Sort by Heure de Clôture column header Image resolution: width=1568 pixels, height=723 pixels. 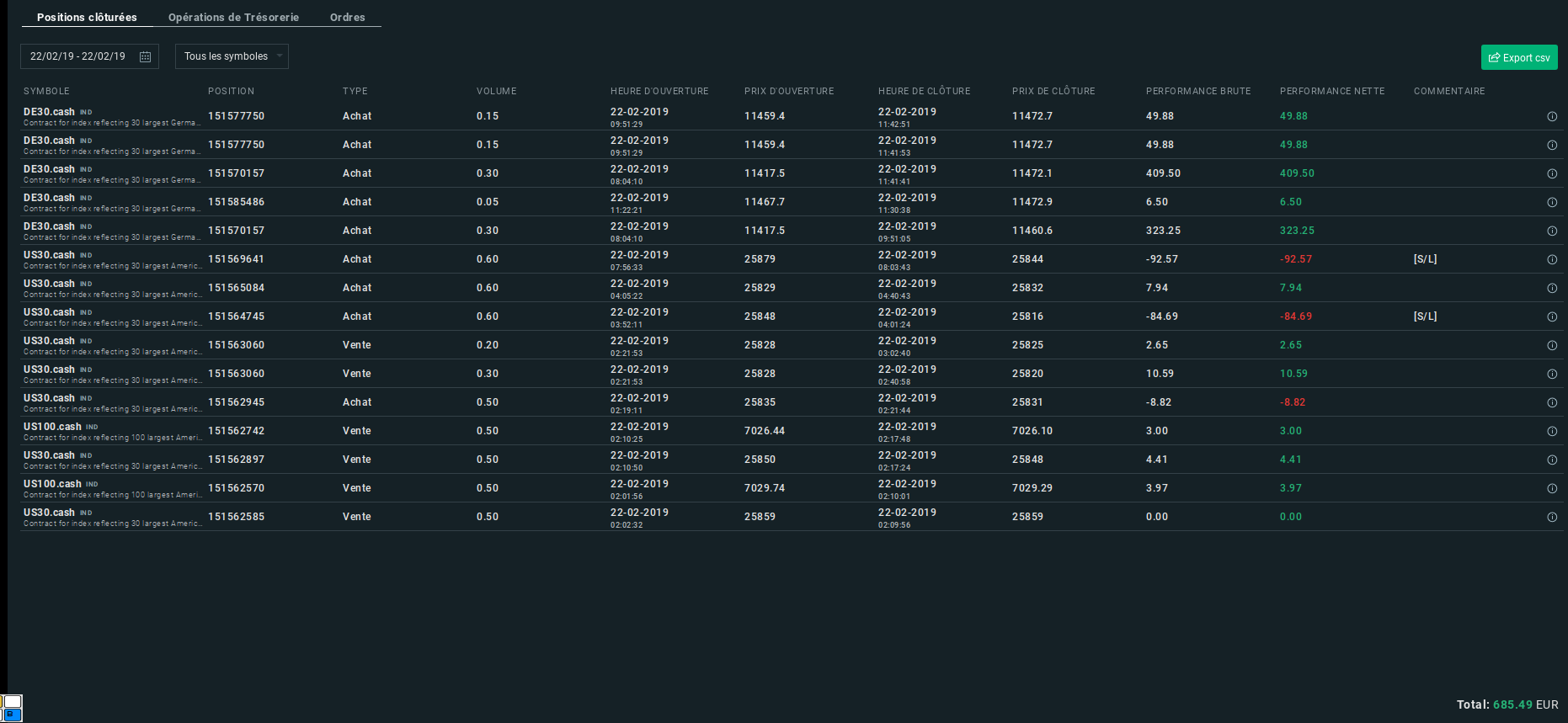tap(924, 91)
